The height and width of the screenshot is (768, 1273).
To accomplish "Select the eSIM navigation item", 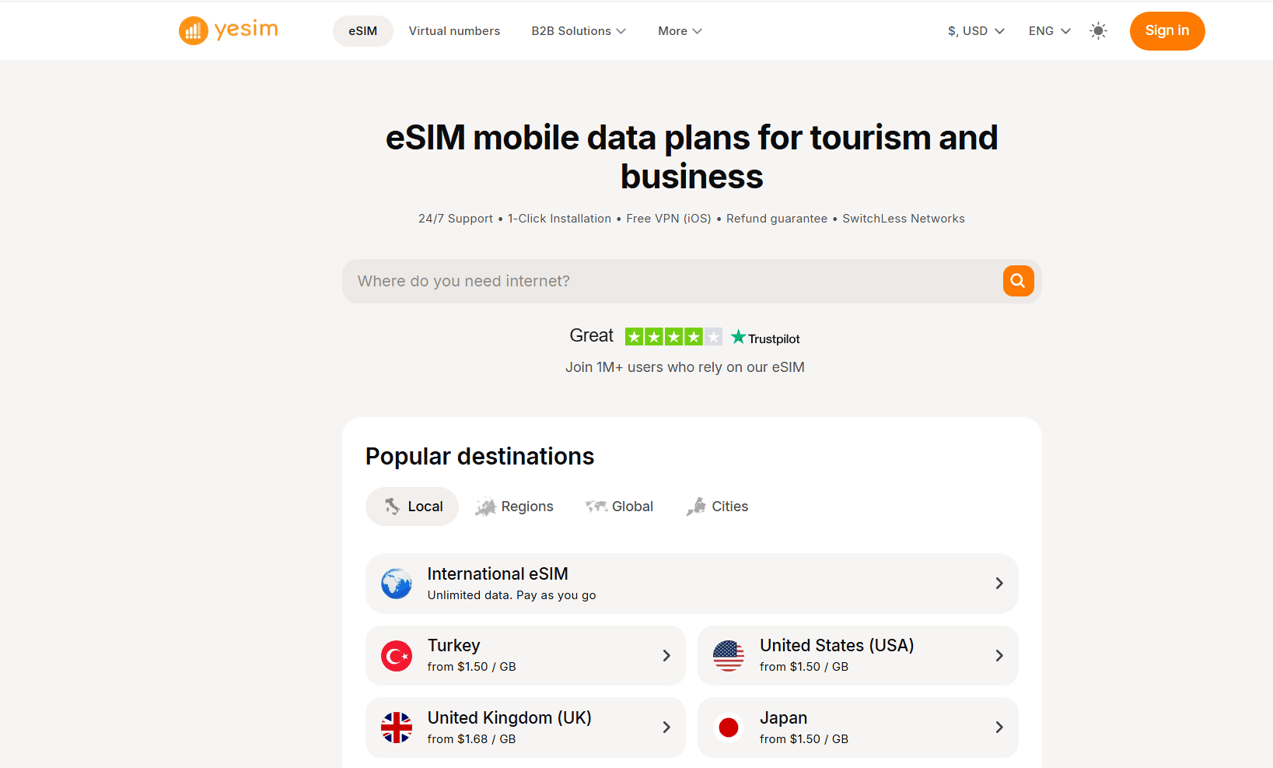I will [x=362, y=31].
